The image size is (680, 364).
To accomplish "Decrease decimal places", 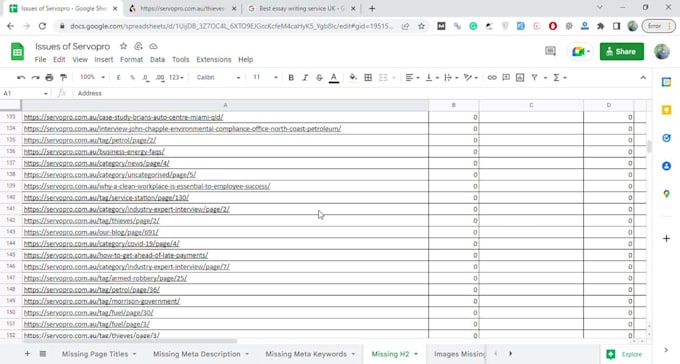I will [146, 78].
